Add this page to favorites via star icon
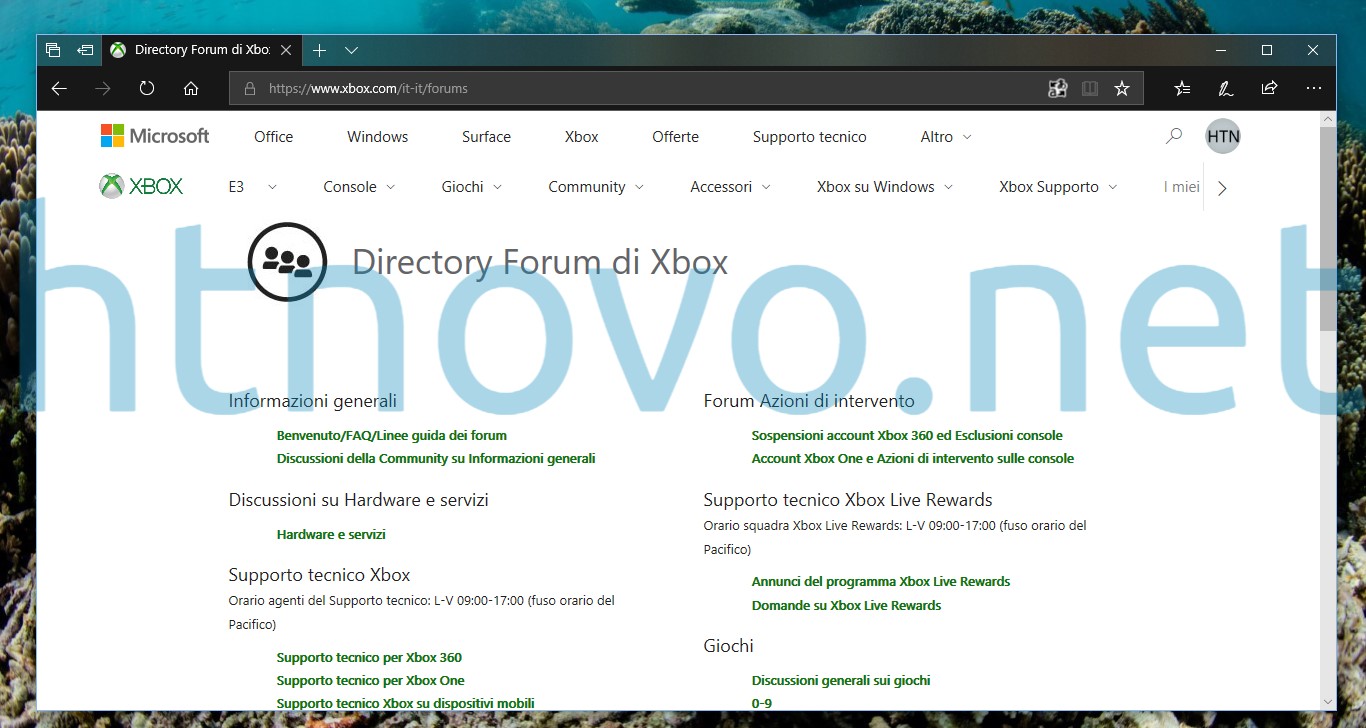 tap(1122, 88)
